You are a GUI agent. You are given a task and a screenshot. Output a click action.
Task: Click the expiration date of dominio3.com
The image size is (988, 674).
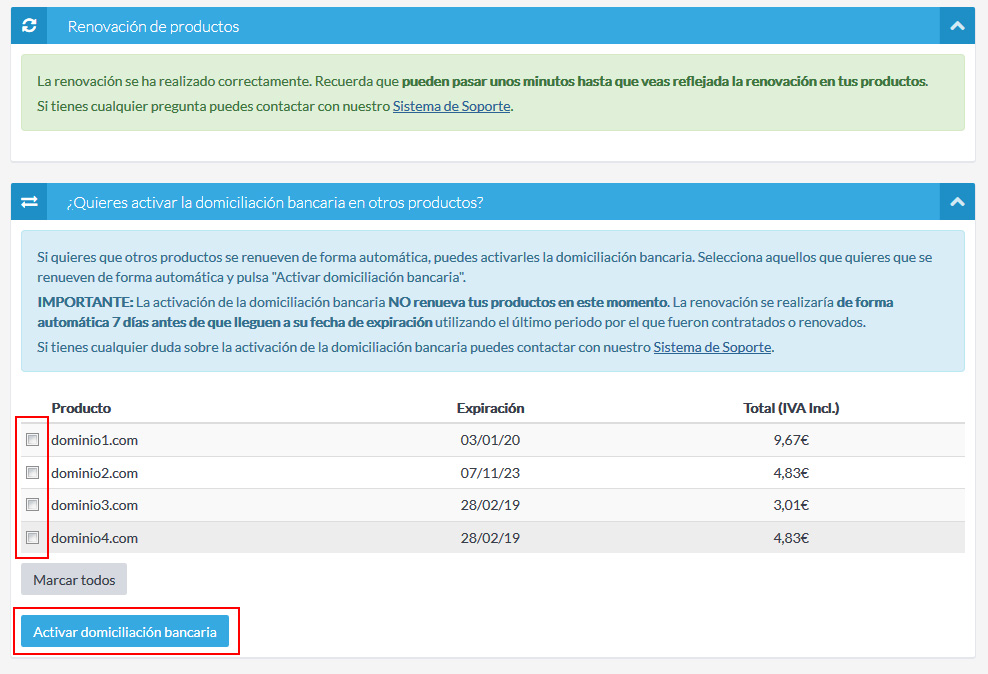point(490,505)
